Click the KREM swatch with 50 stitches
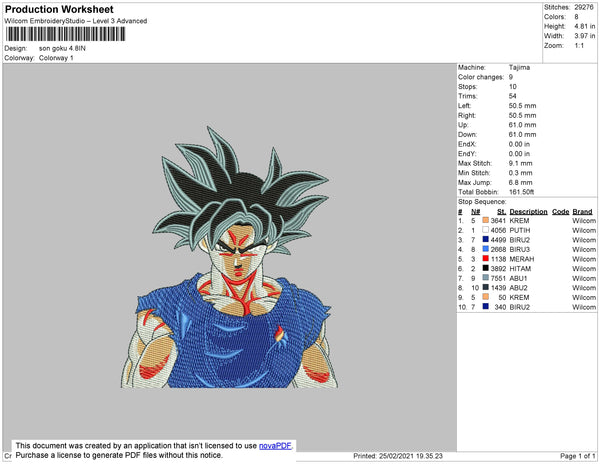 point(486,297)
